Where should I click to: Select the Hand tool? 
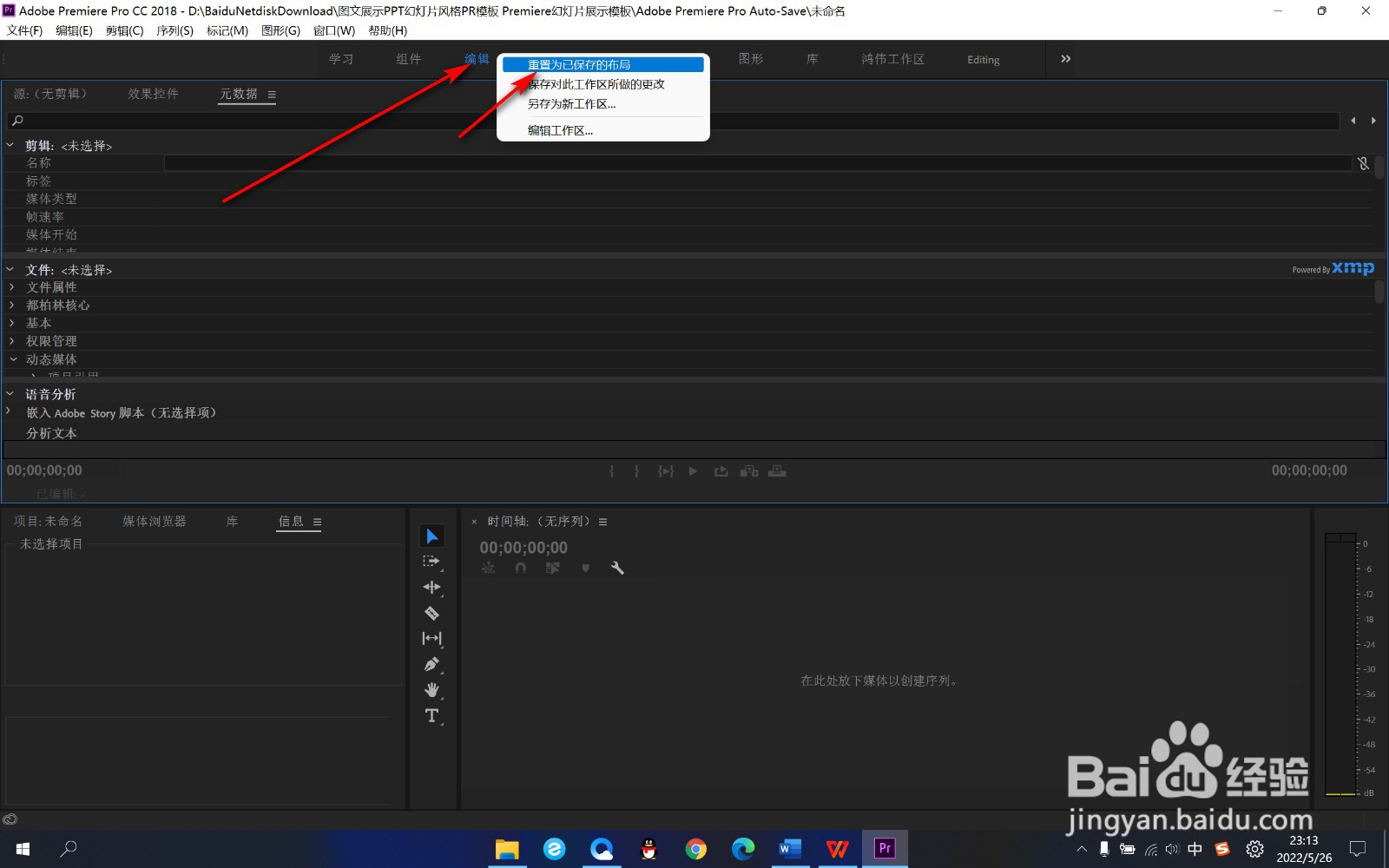(431, 690)
